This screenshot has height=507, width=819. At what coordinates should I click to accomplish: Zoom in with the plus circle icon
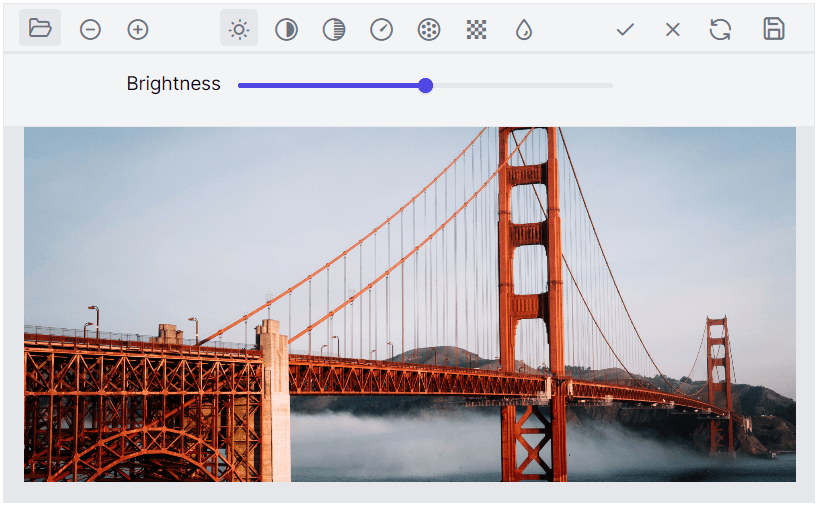click(x=138, y=30)
